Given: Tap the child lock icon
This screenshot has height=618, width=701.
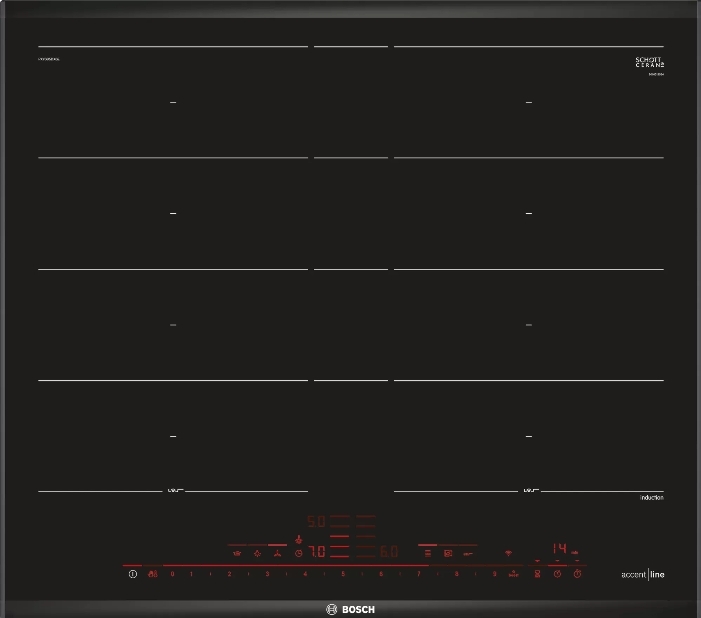Looking at the screenshot, I should click(x=152, y=574).
